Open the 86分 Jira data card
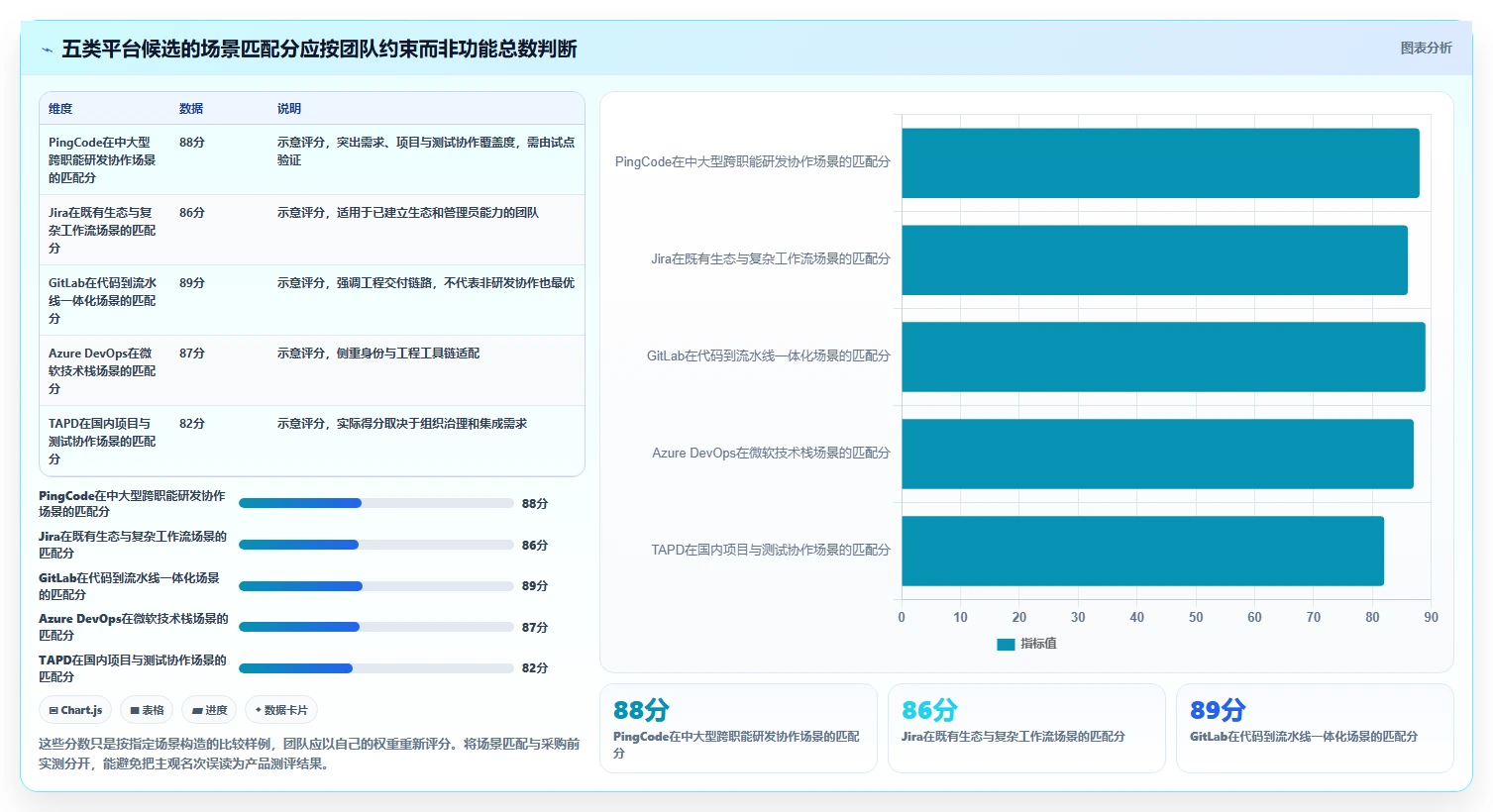Viewport: 1493px width, 812px height. click(1026, 728)
